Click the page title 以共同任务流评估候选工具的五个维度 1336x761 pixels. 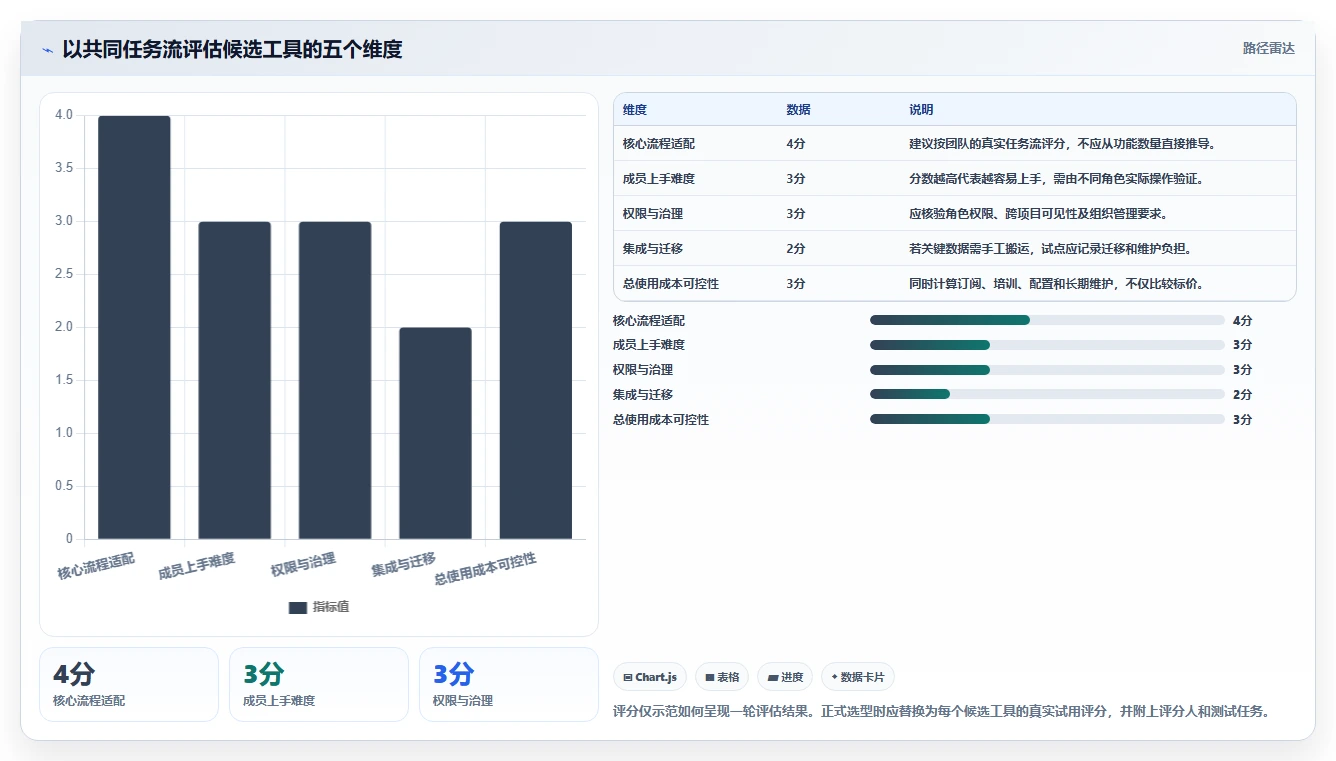coord(232,49)
